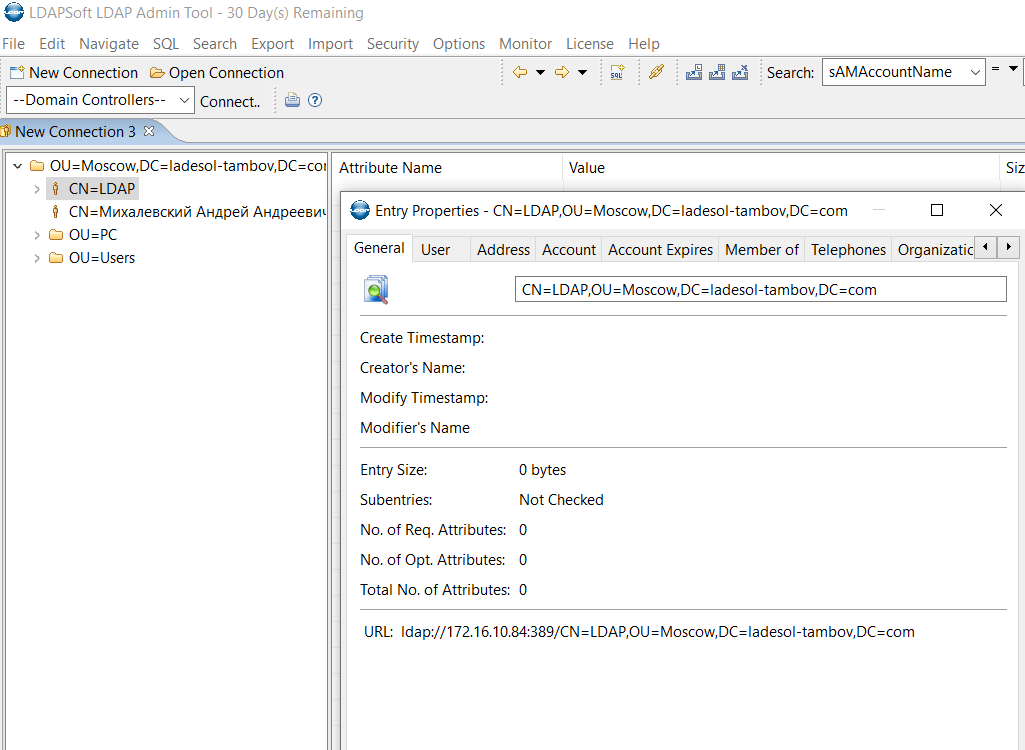The width and height of the screenshot is (1025, 750).
Task: Click the blue help question mark icon
Action: 315,100
